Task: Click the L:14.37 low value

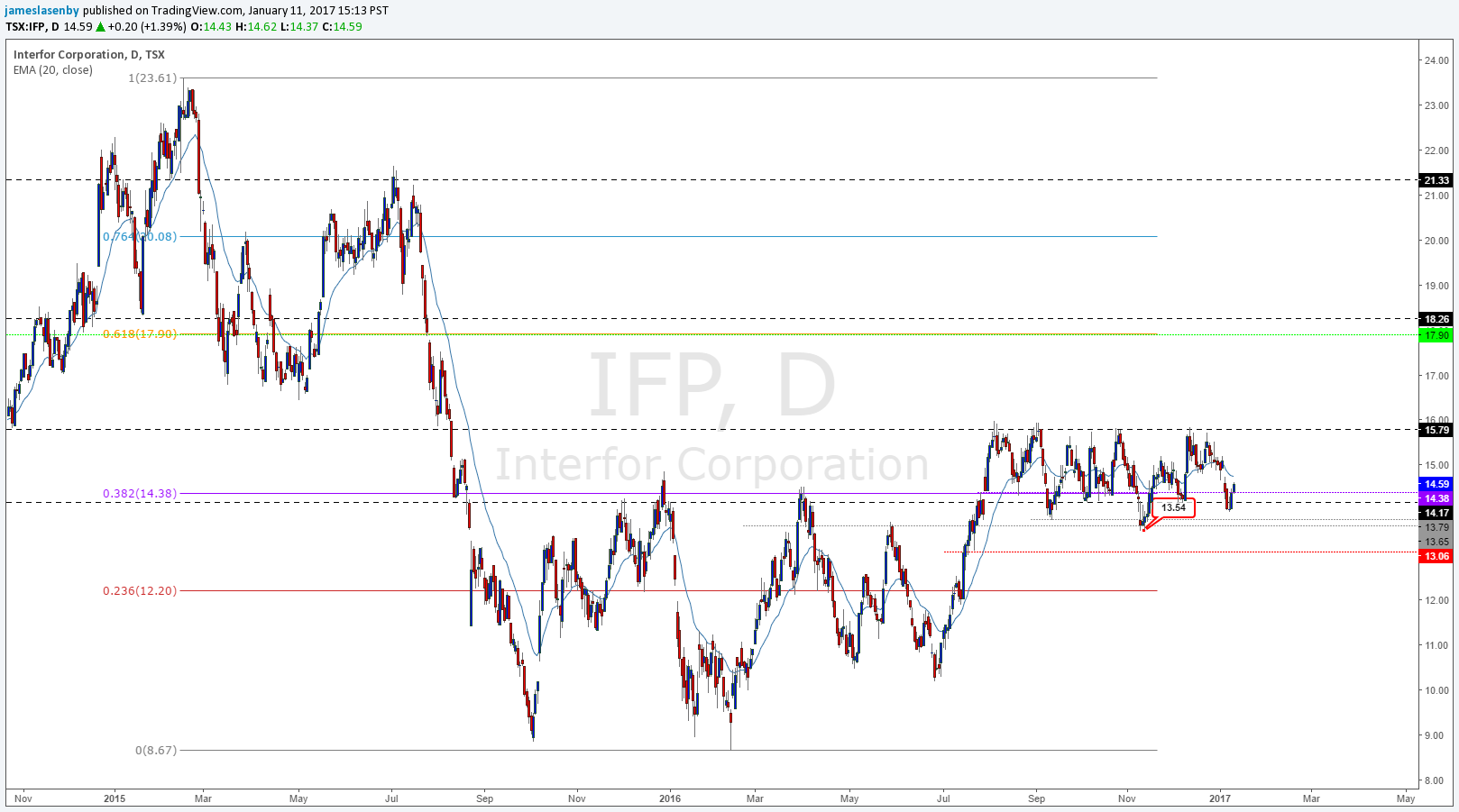Action: 299,27
